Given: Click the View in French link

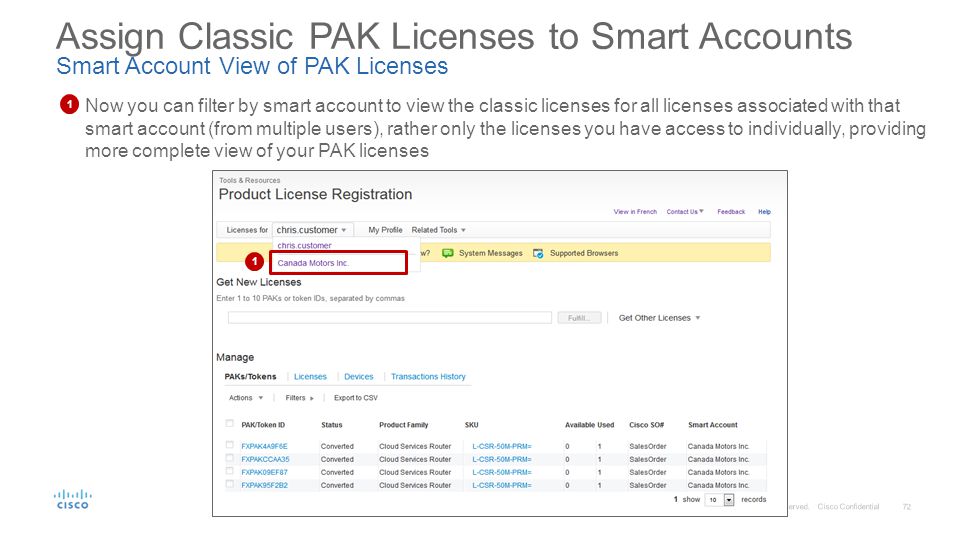Looking at the screenshot, I should click(635, 211).
